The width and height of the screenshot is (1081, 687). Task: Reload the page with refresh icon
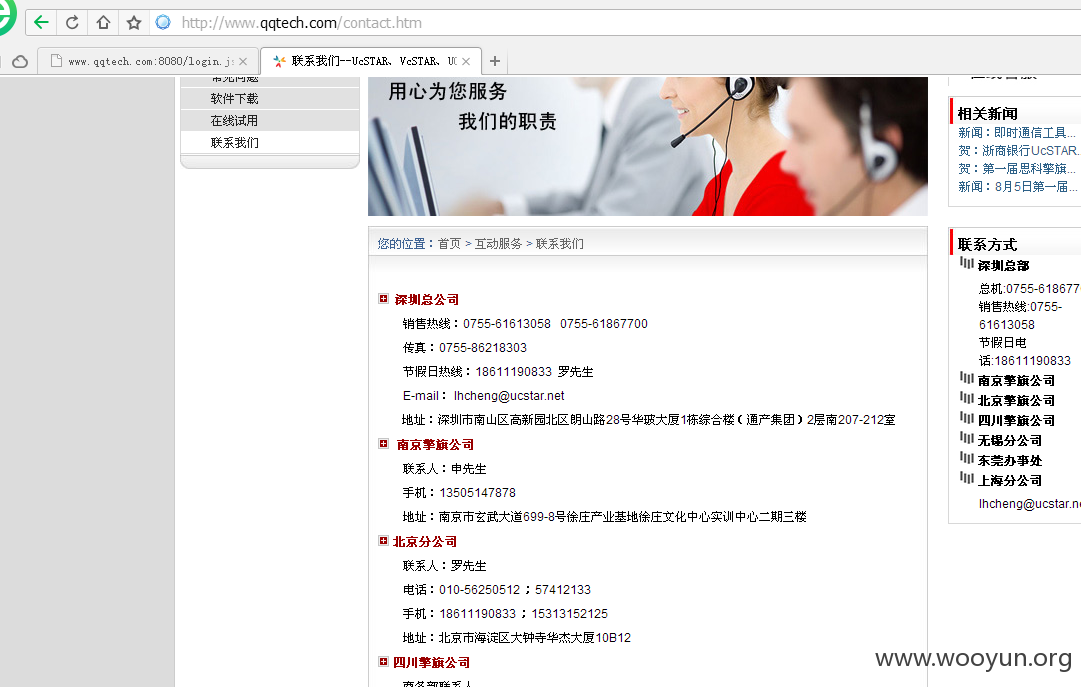click(72, 23)
